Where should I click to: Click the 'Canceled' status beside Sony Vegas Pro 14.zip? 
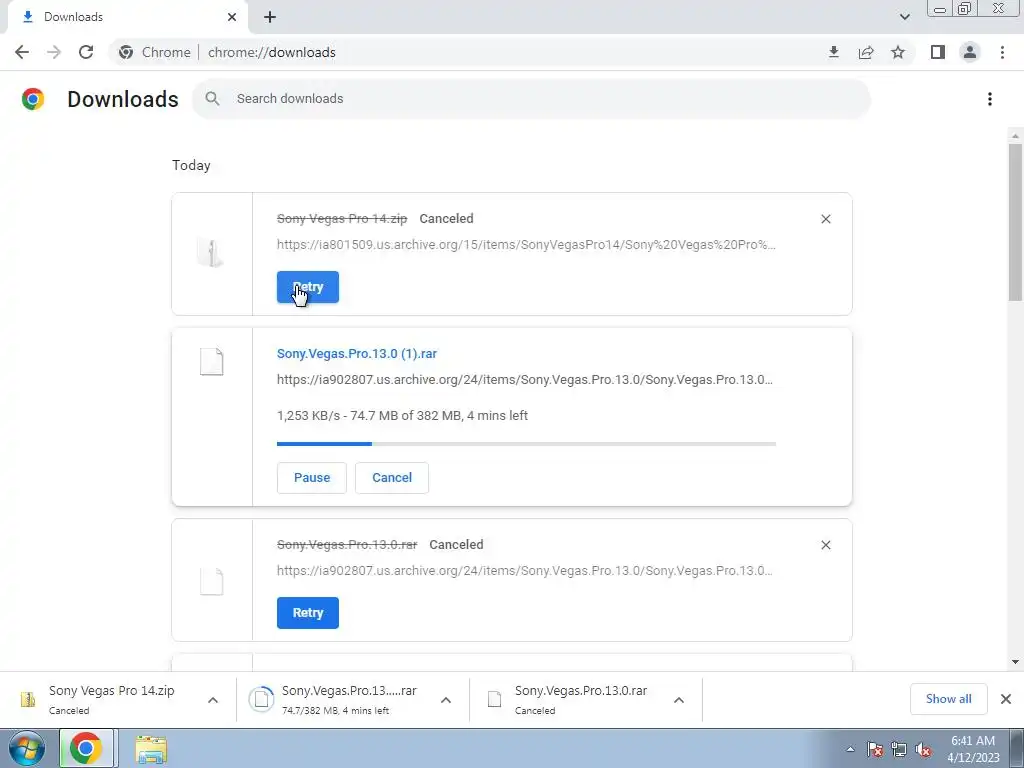(x=446, y=219)
